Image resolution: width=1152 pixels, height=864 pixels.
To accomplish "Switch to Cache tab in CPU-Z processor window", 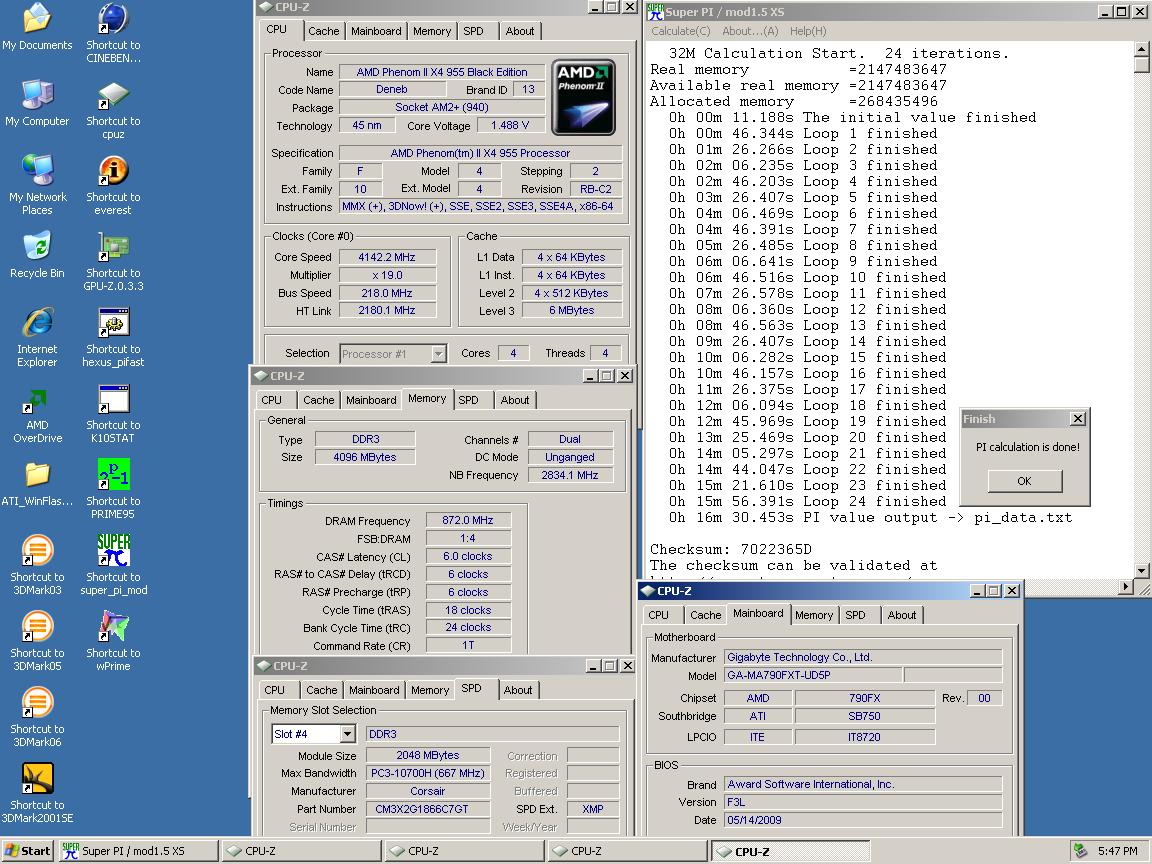I will pos(323,31).
